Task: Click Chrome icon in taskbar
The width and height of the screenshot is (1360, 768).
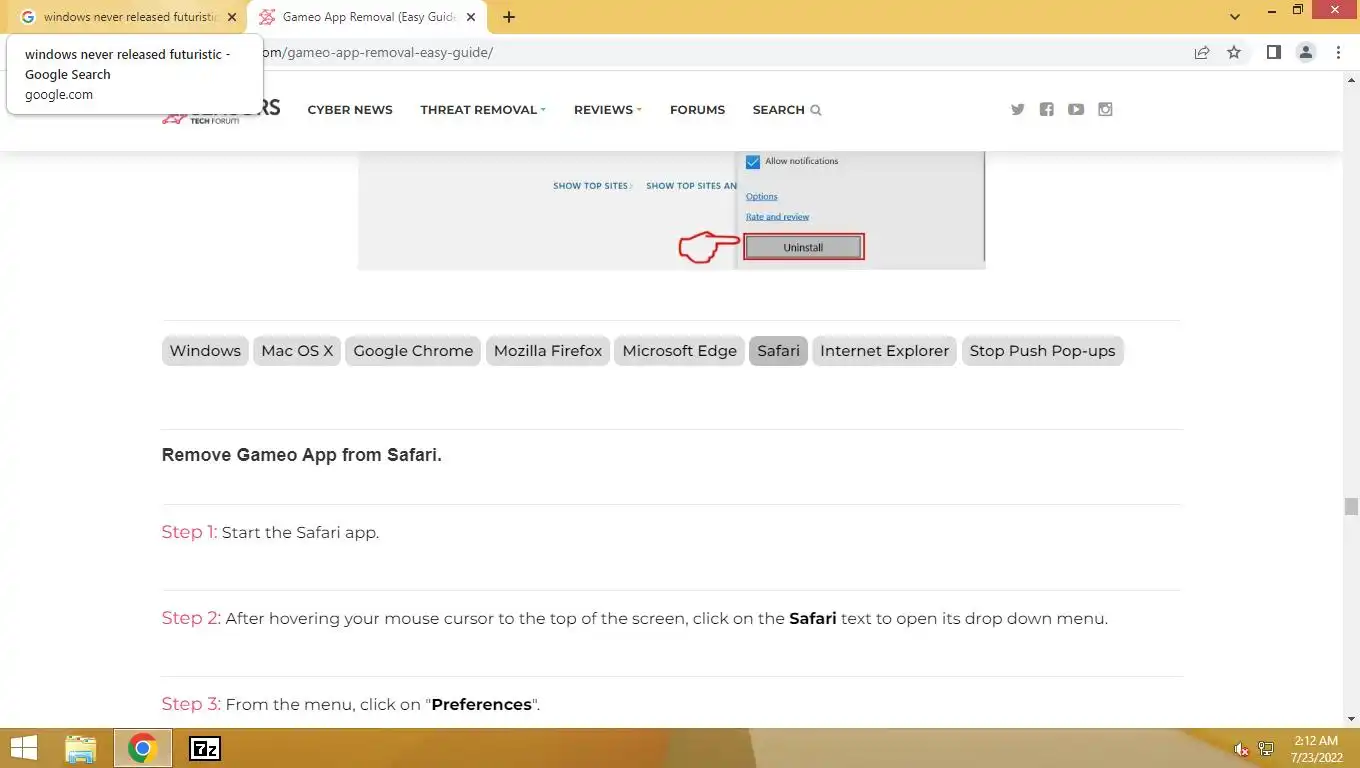Action: [x=143, y=748]
